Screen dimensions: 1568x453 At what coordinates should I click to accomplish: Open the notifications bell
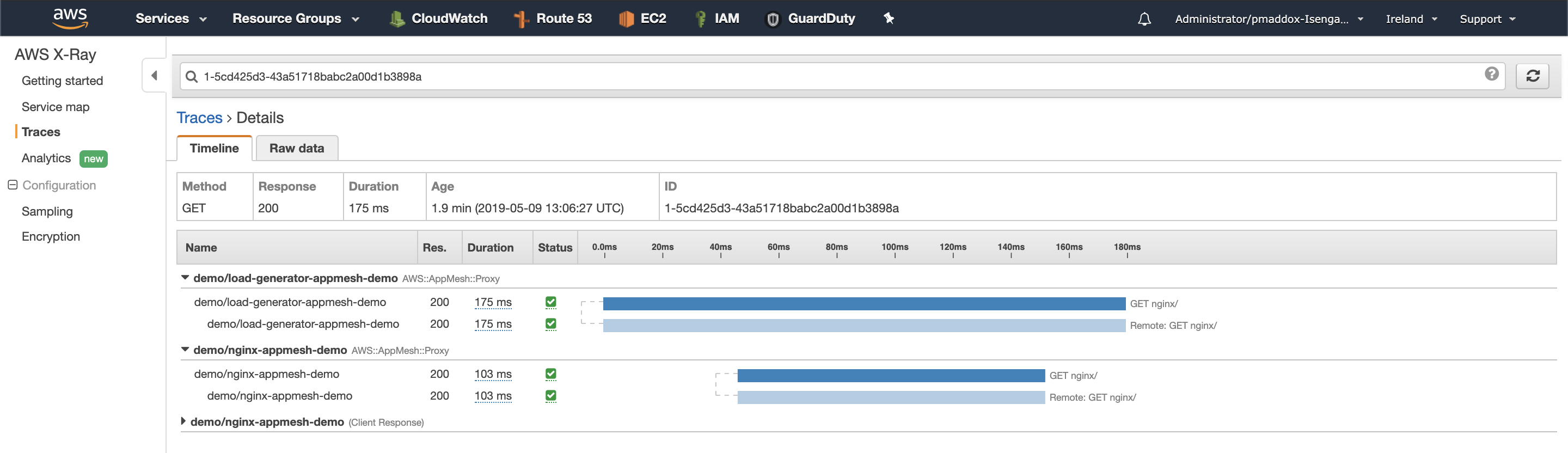point(1144,19)
